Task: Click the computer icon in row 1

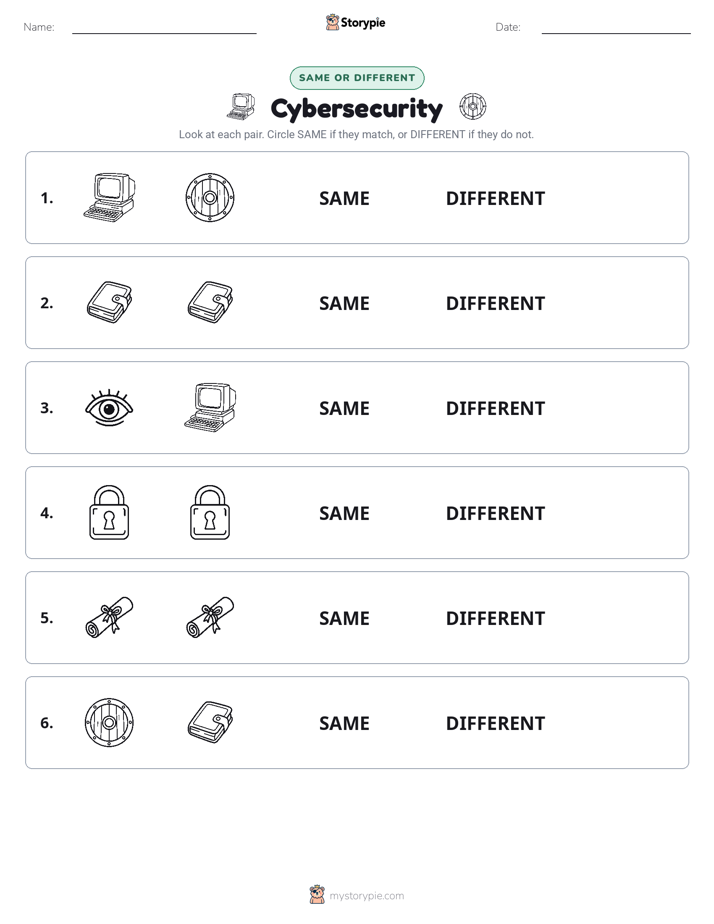Action: pos(109,197)
